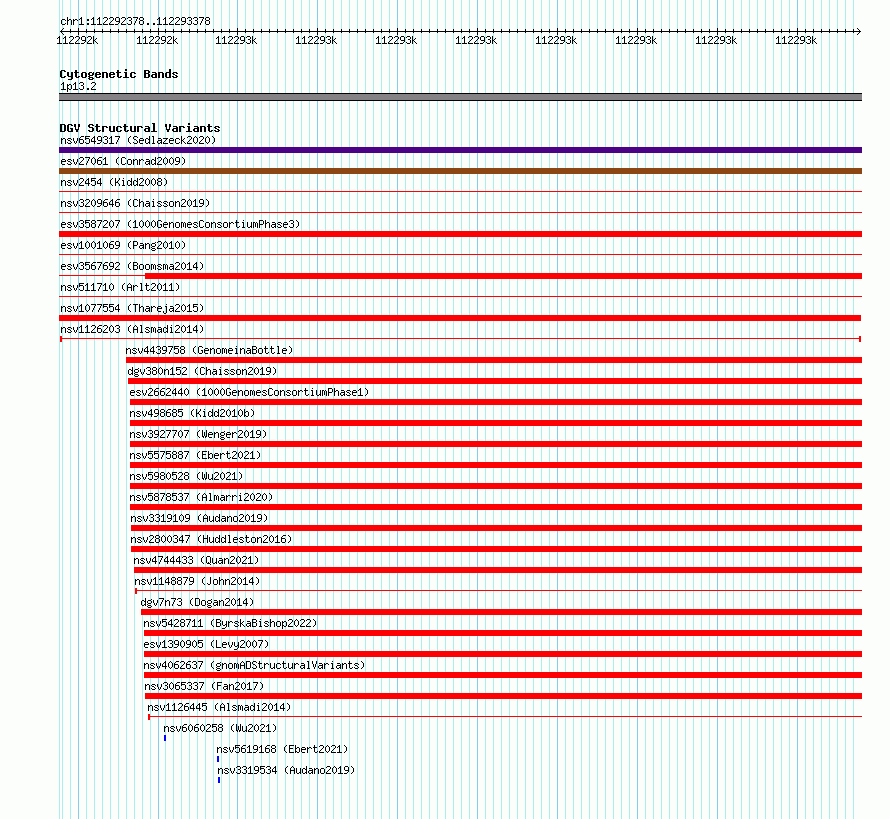Open nsv1126203 (Alsmadi2014) variant label
Image resolution: width=890 pixels, height=819 pixels.
coord(132,329)
